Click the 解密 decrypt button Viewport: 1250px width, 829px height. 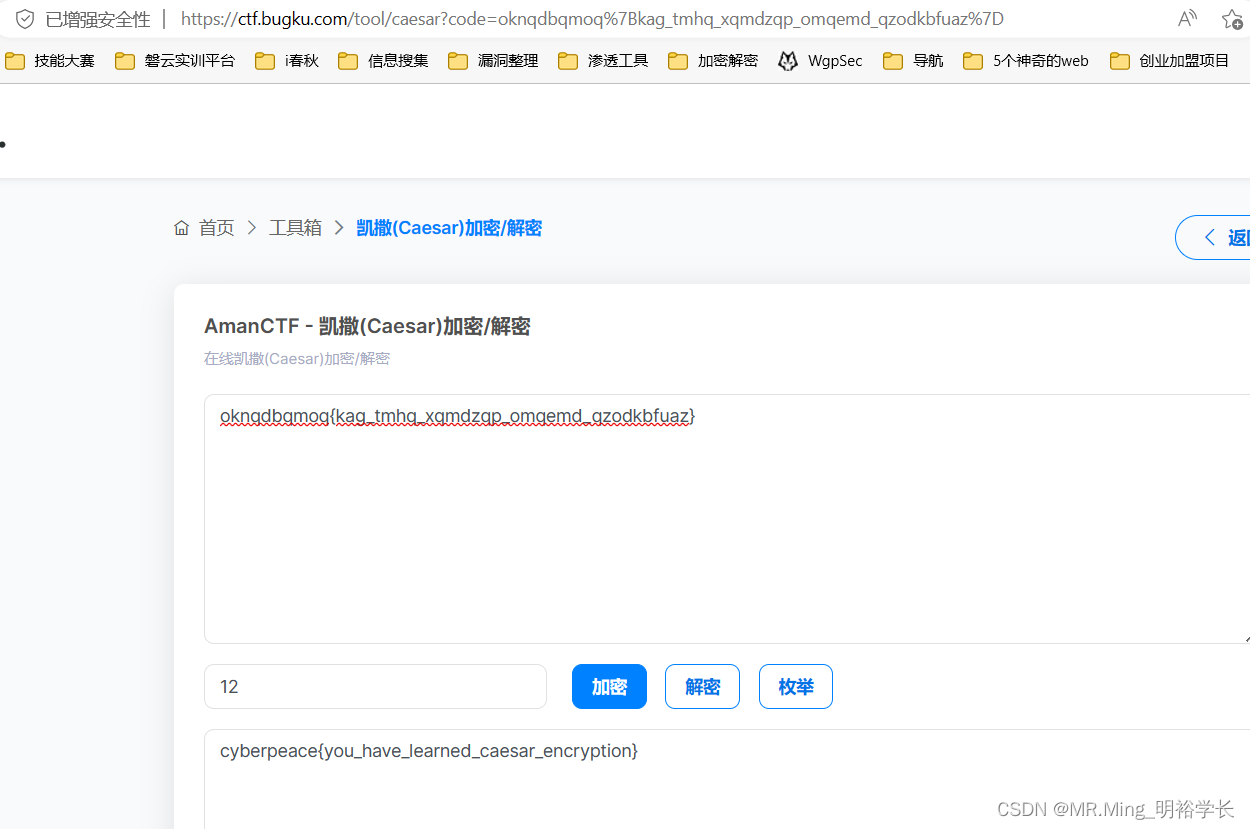coord(702,686)
